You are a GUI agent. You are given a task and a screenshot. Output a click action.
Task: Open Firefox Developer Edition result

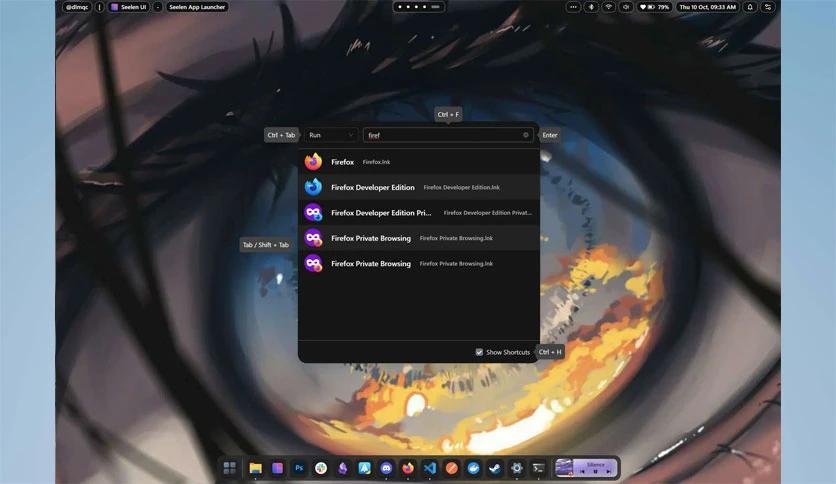point(419,187)
